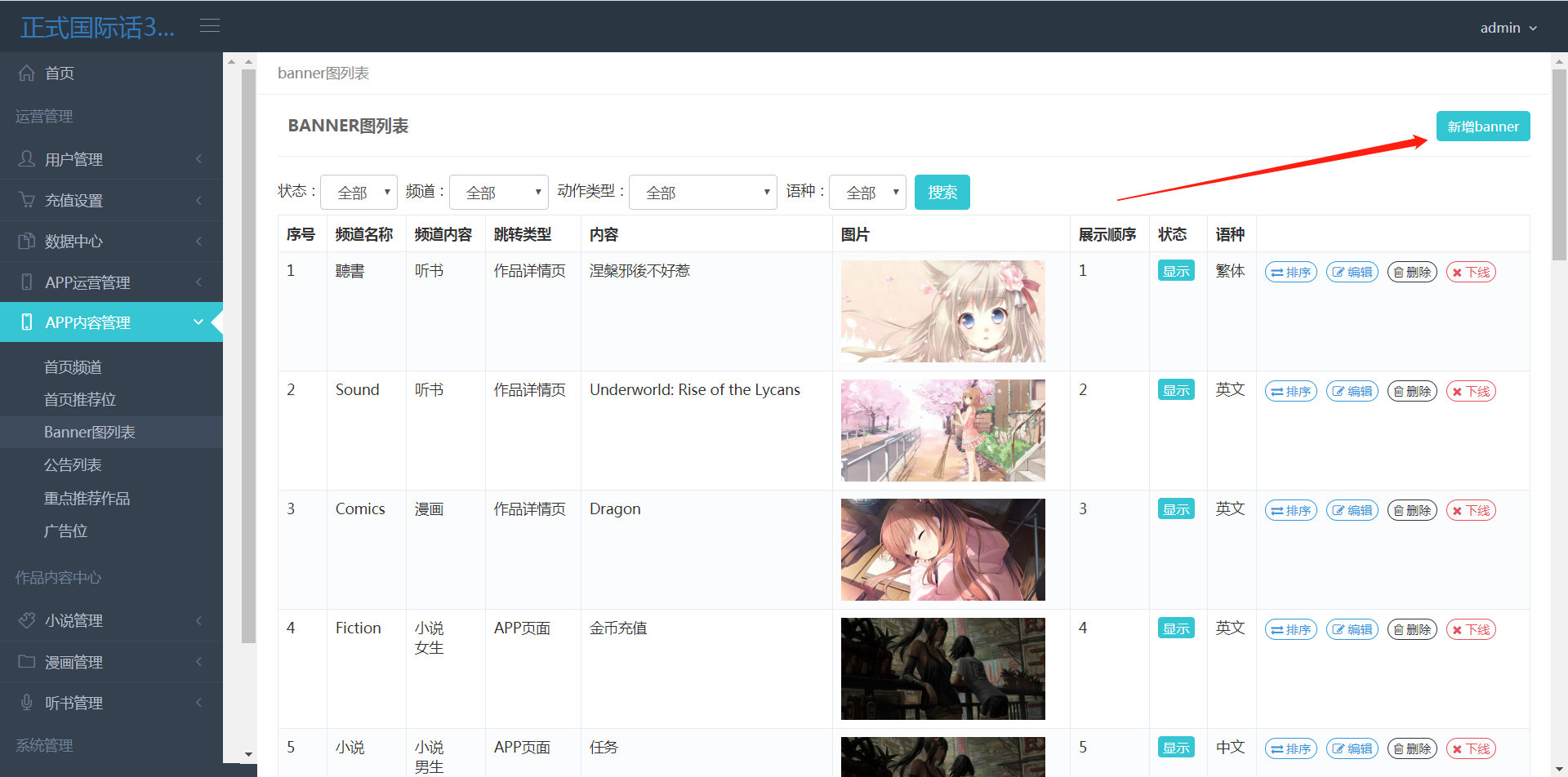Click 编辑 for the 任务 row
Image resolution: width=1568 pixels, height=777 pixels.
(x=1352, y=748)
